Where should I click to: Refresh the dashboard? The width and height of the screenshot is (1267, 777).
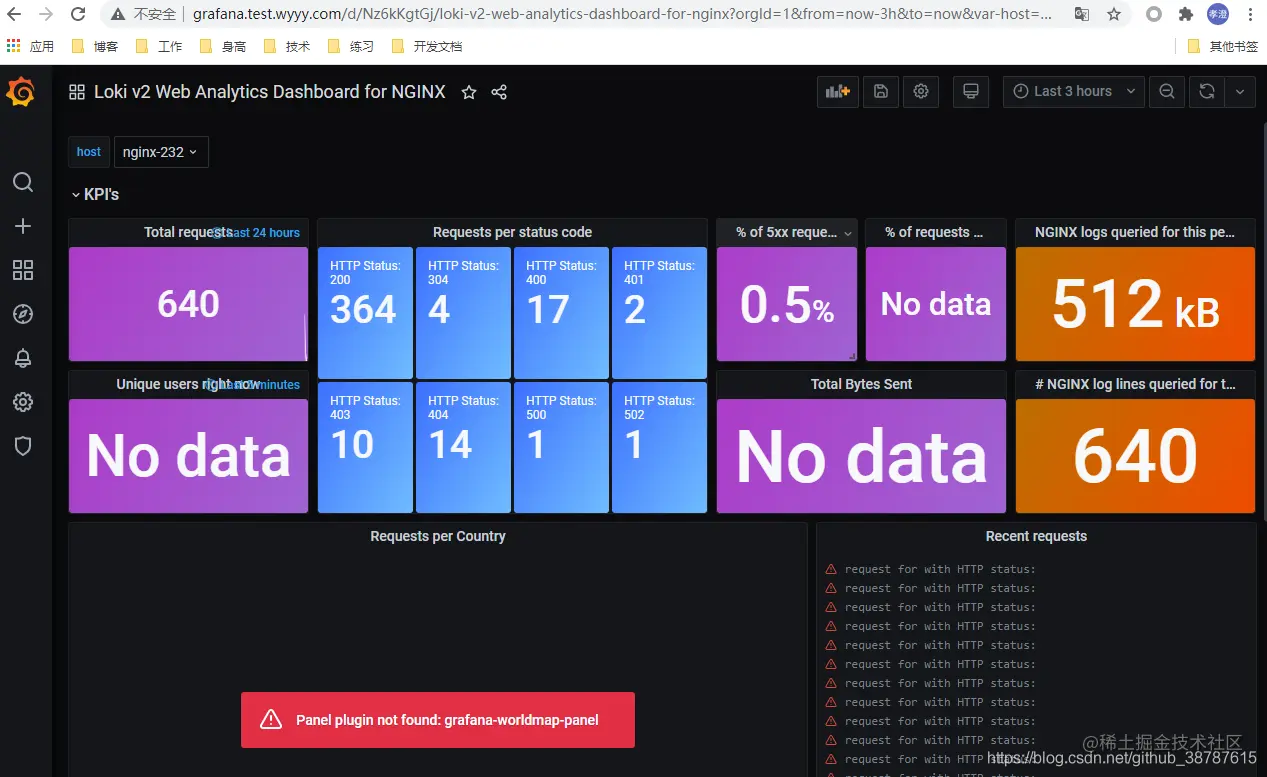pyautogui.click(x=1207, y=92)
